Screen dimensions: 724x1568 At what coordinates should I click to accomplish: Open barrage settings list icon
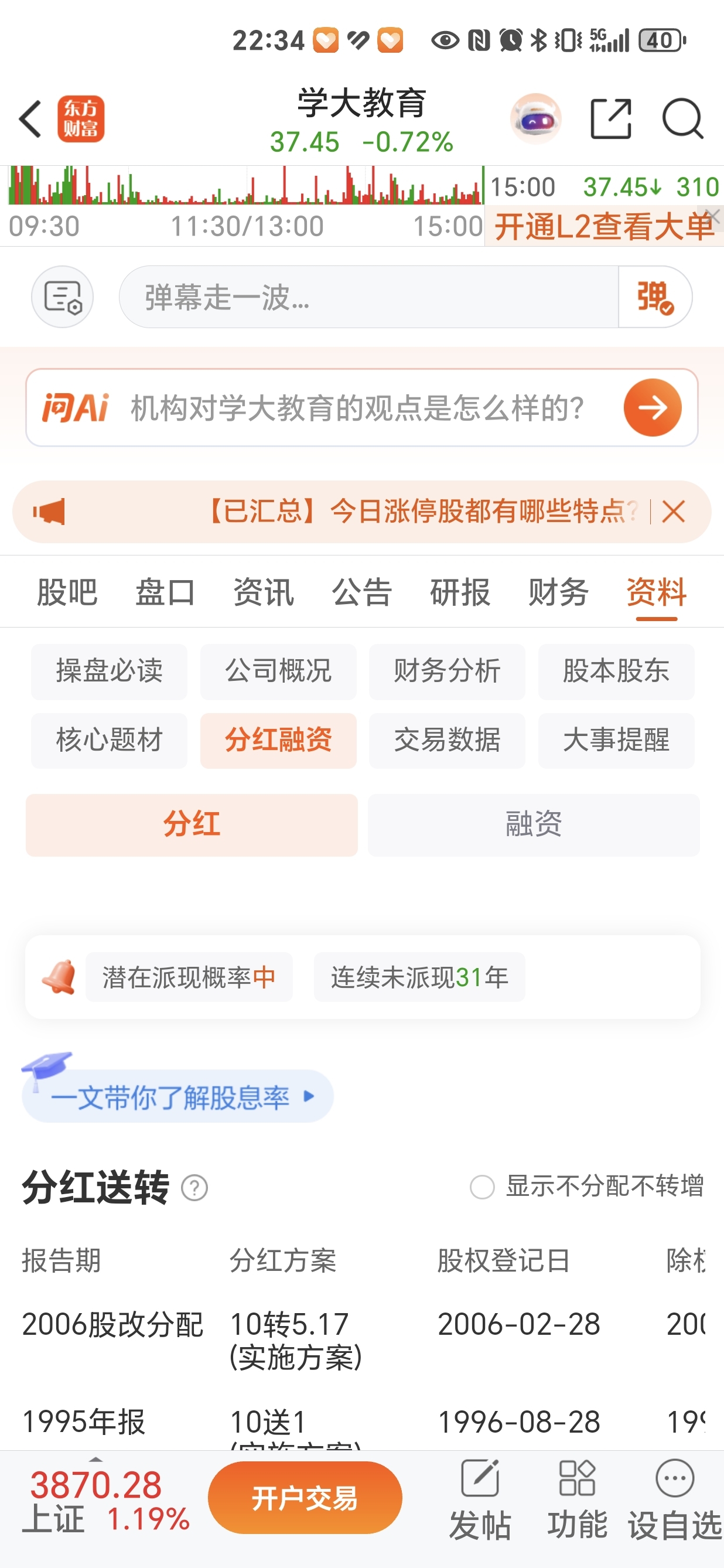click(62, 297)
